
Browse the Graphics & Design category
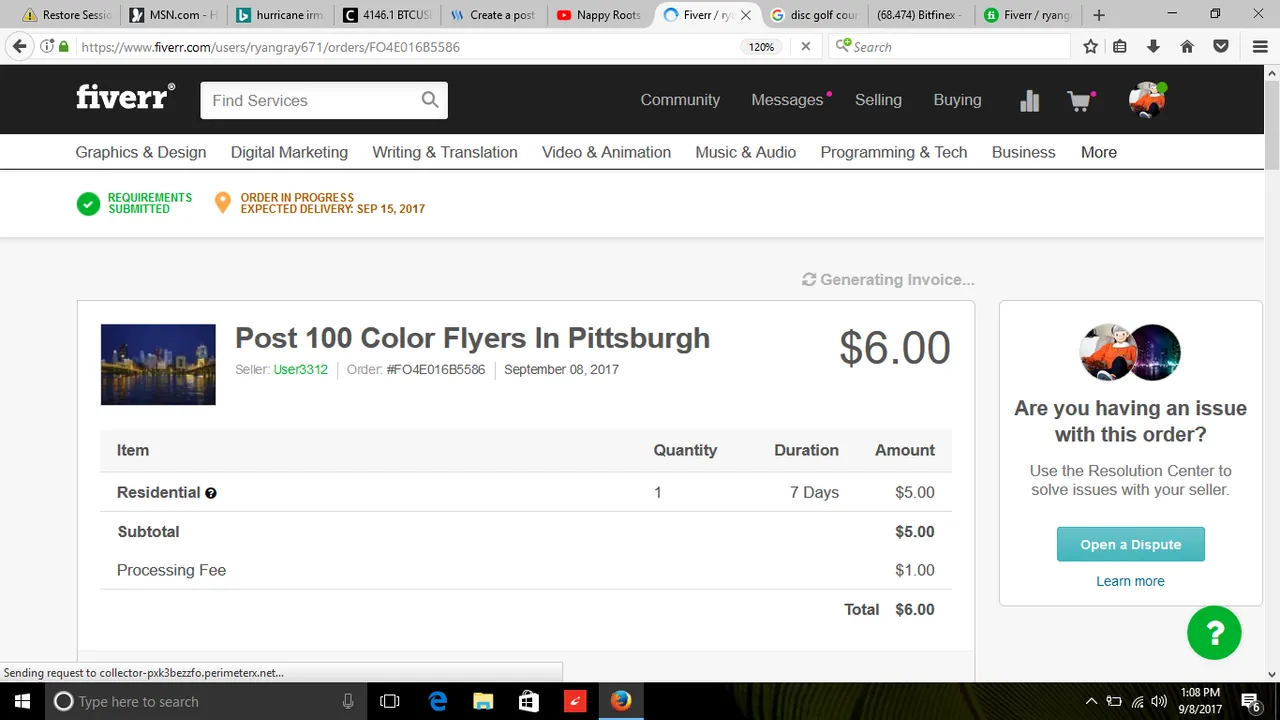[141, 152]
